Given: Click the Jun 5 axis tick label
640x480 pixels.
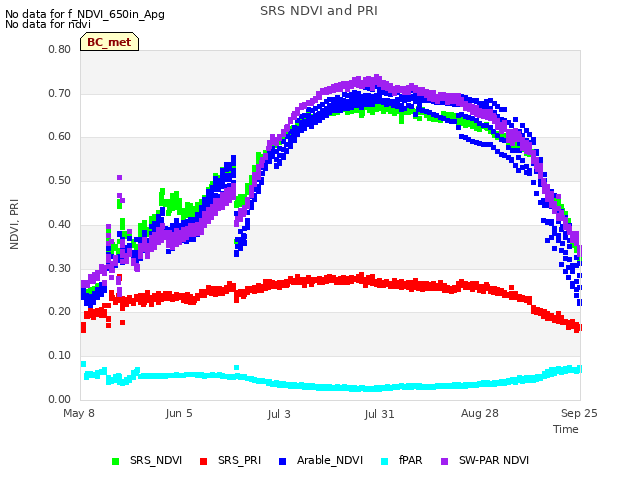Looking at the screenshot, I should click(x=179, y=413).
